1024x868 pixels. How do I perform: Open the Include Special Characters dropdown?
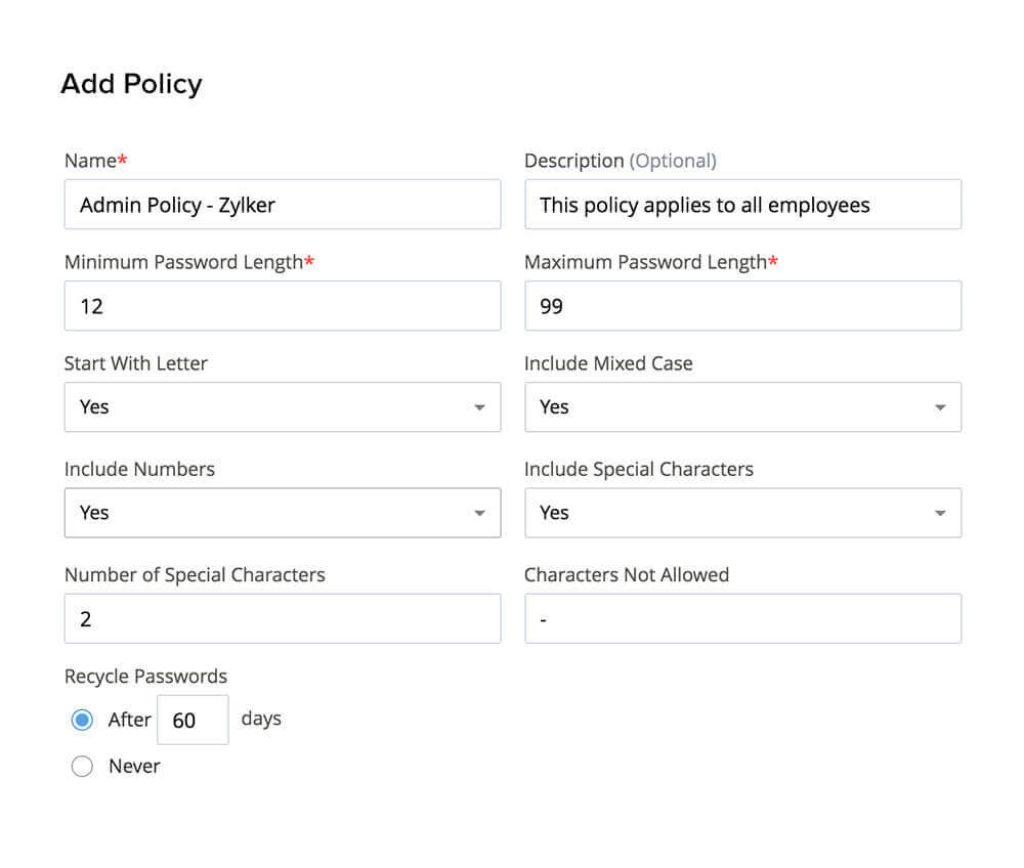click(x=742, y=513)
